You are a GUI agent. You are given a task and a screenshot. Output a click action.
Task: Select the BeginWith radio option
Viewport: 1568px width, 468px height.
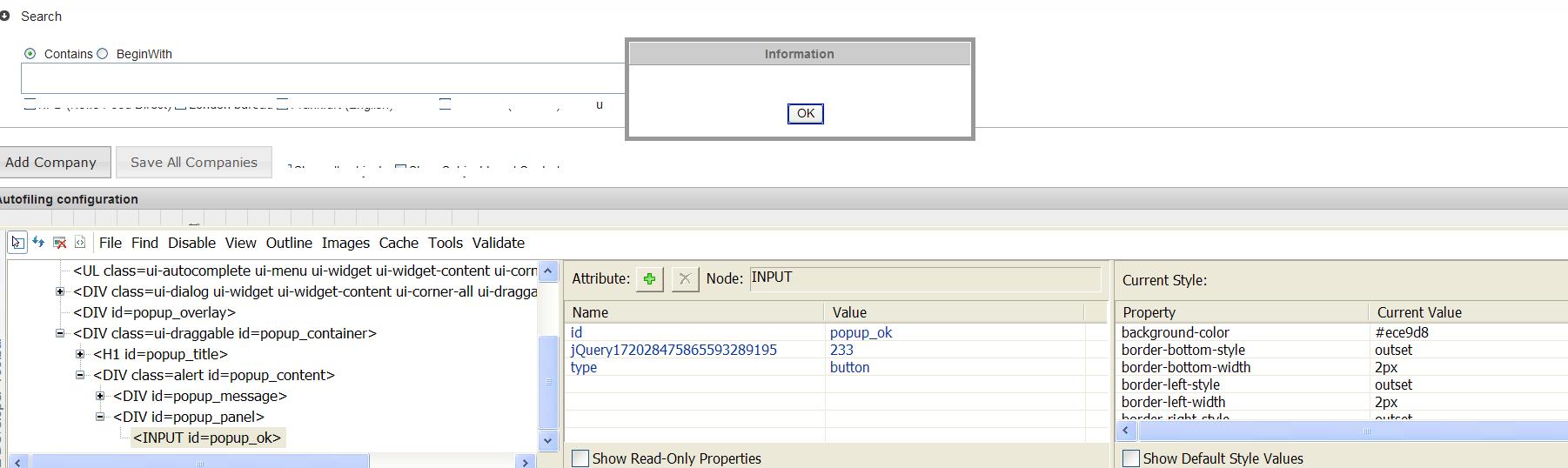coord(103,54)
